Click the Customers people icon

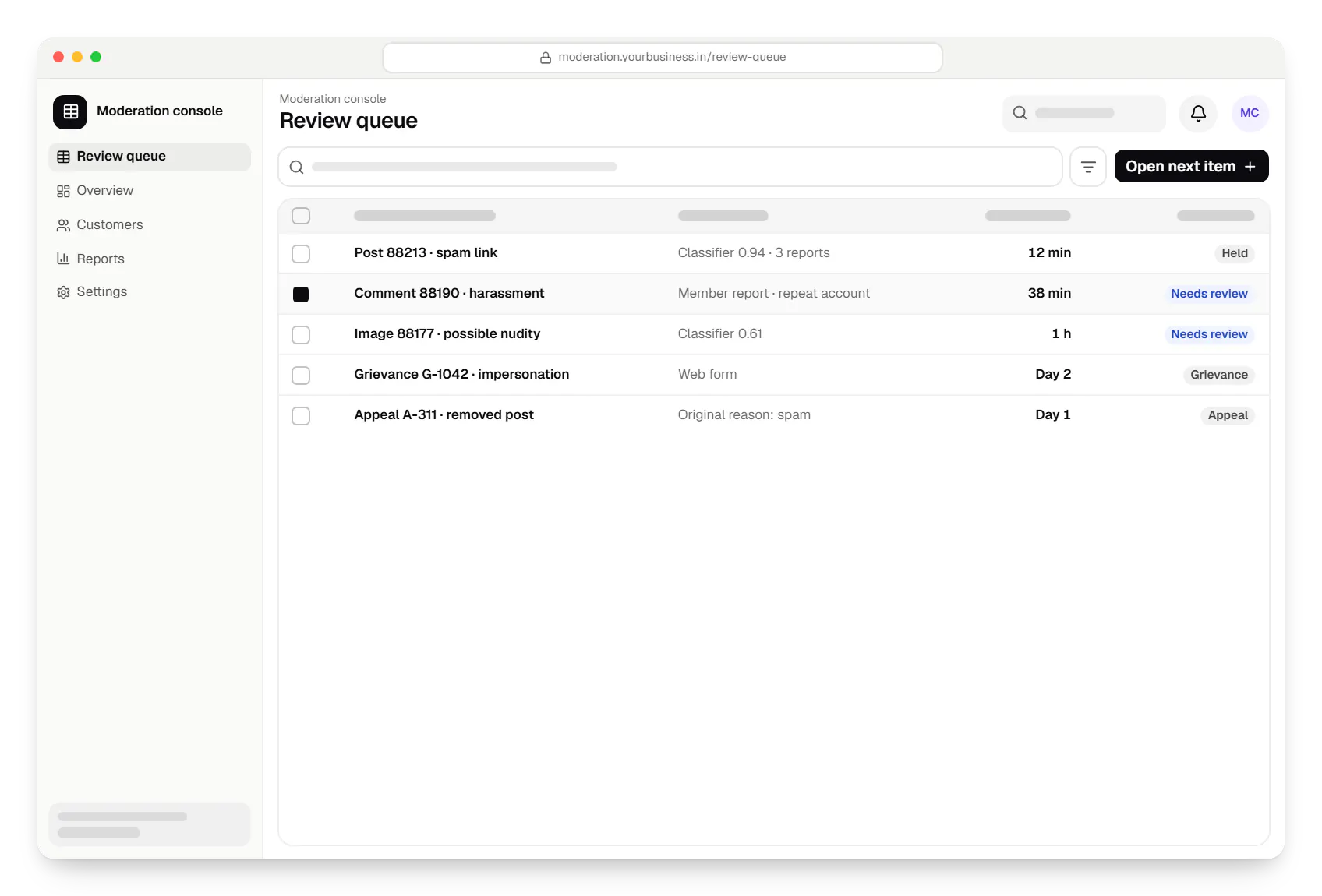pyautogui.click(x=63, y=225)
